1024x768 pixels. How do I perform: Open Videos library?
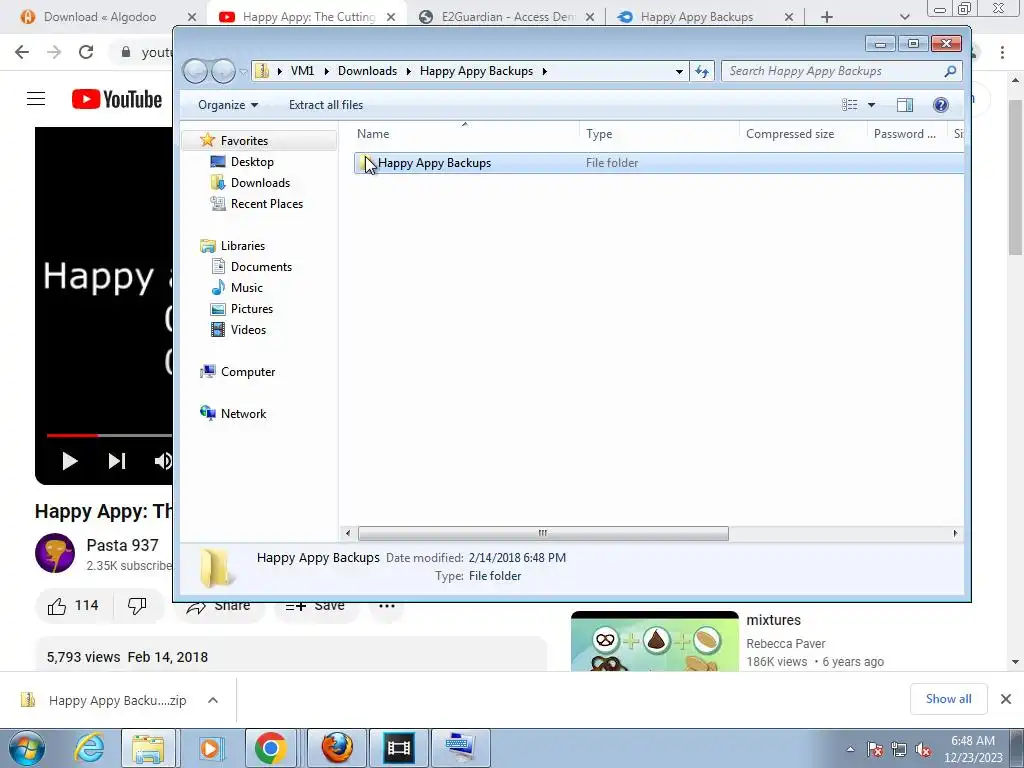pyautogui.click(x=248, y=330)
